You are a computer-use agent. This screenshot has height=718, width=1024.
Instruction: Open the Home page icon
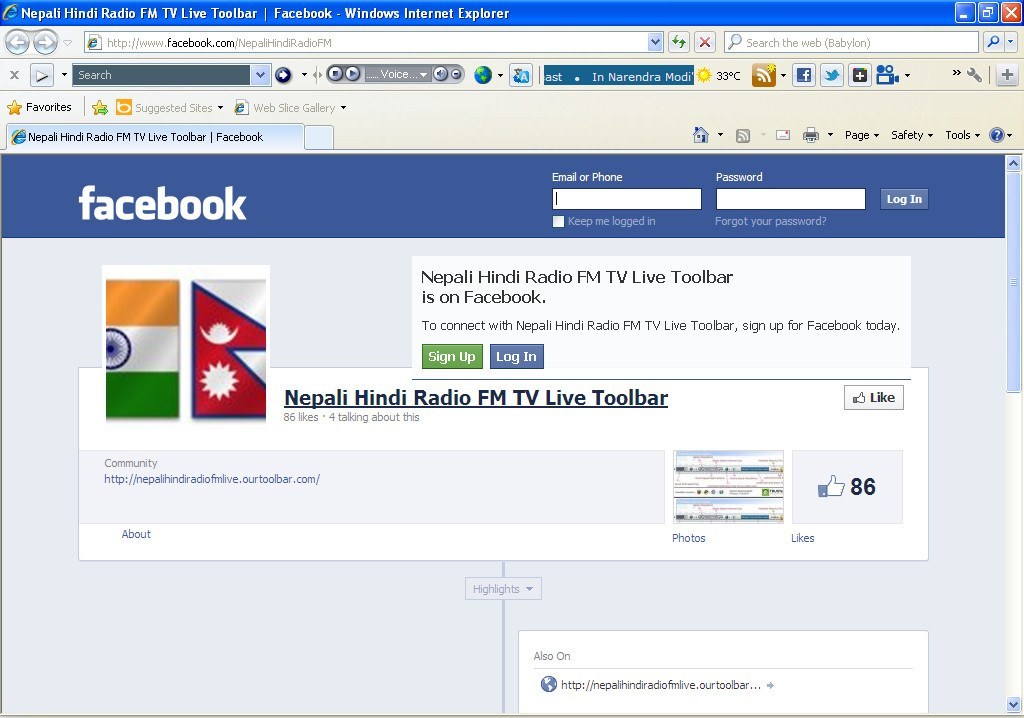click(700, 134)
